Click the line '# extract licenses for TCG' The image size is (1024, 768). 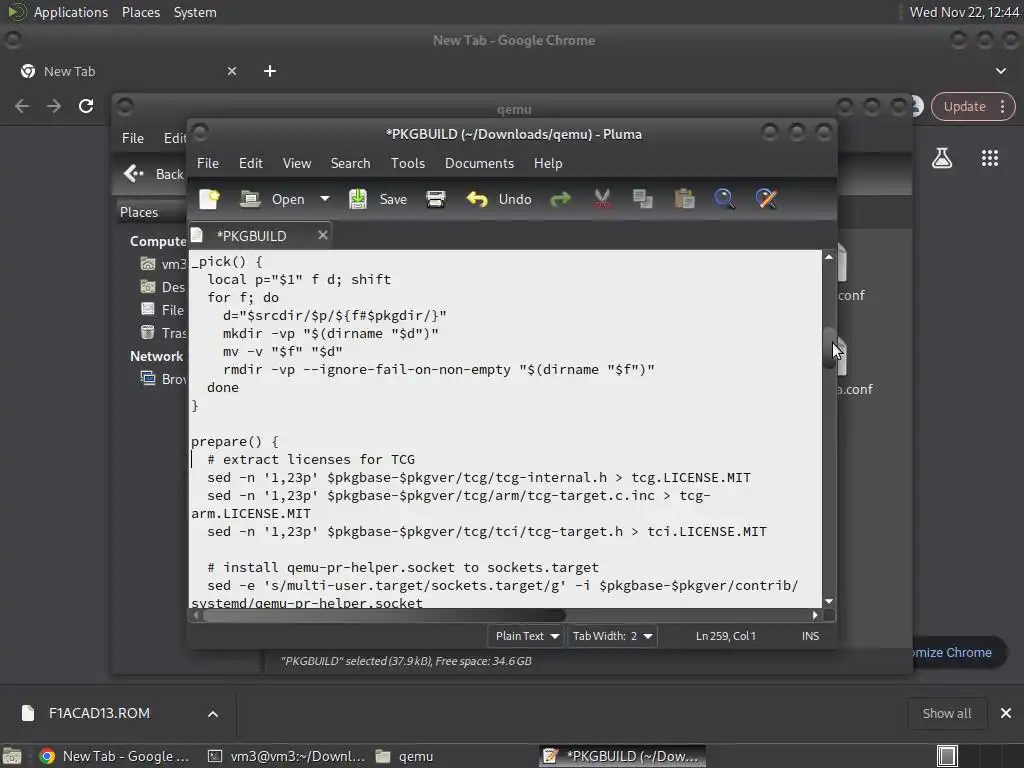point(311,460)
